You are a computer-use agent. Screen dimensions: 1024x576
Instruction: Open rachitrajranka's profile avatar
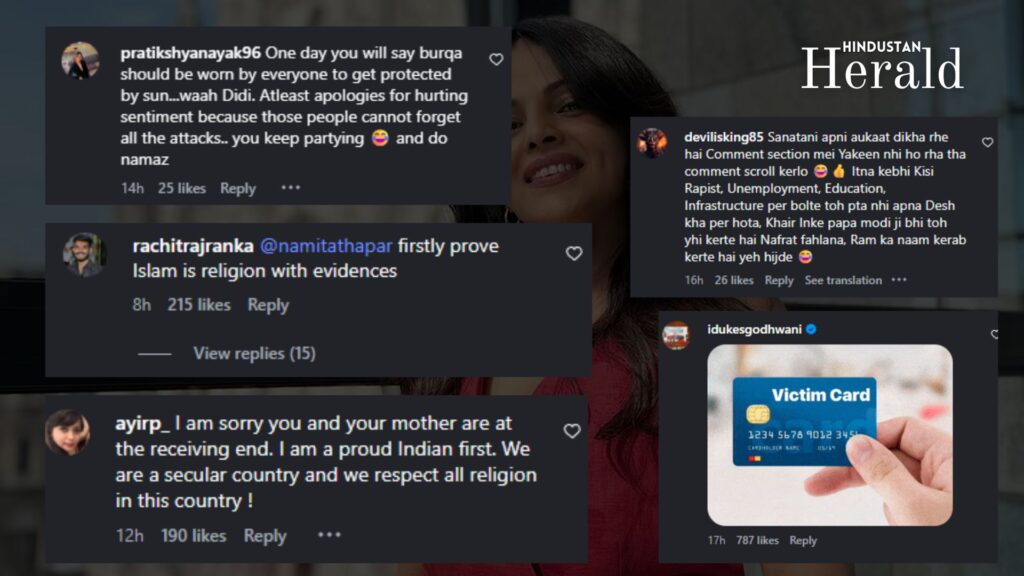tap(84, 254)
